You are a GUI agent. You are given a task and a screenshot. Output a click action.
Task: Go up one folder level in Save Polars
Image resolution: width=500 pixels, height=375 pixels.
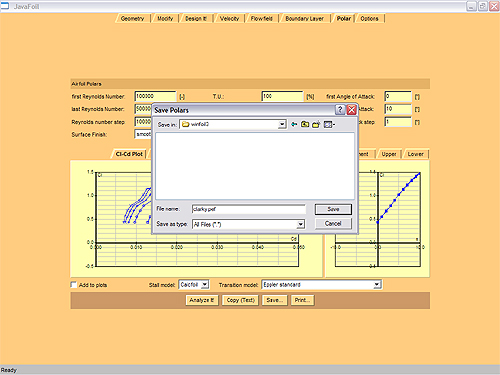pos(305,124)
